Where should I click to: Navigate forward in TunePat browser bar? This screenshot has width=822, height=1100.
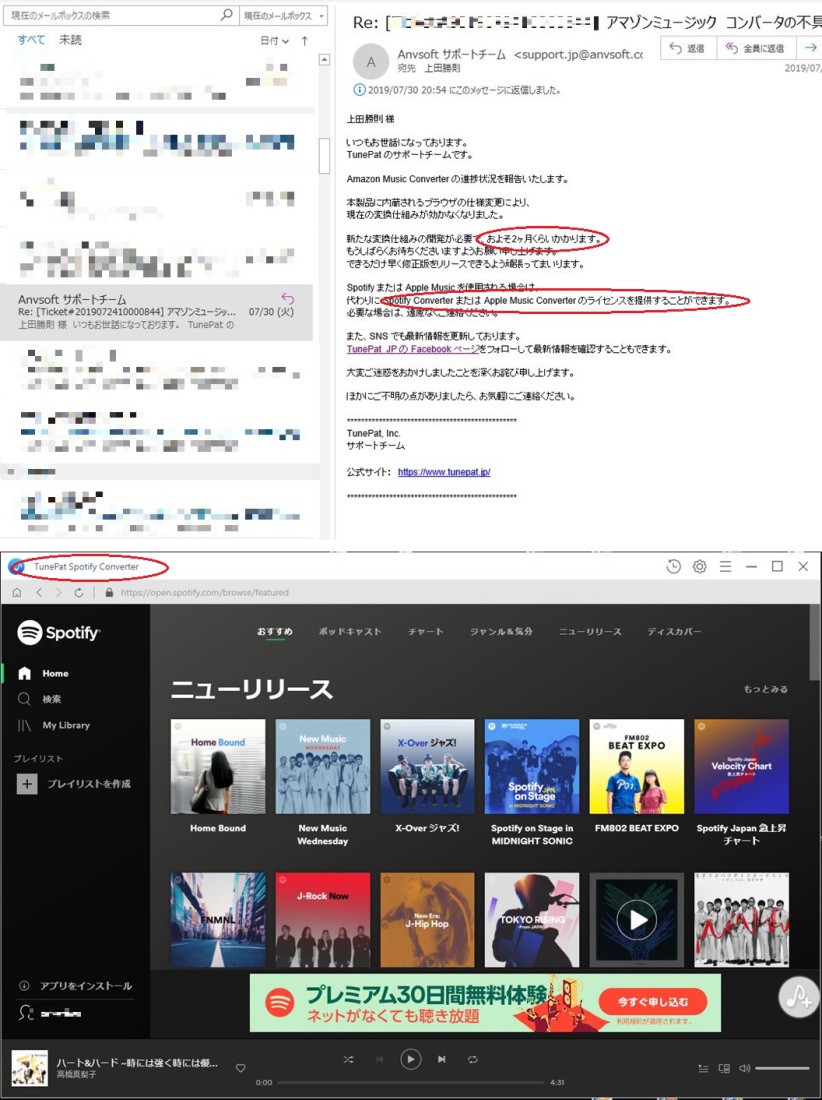pos(58,592)
